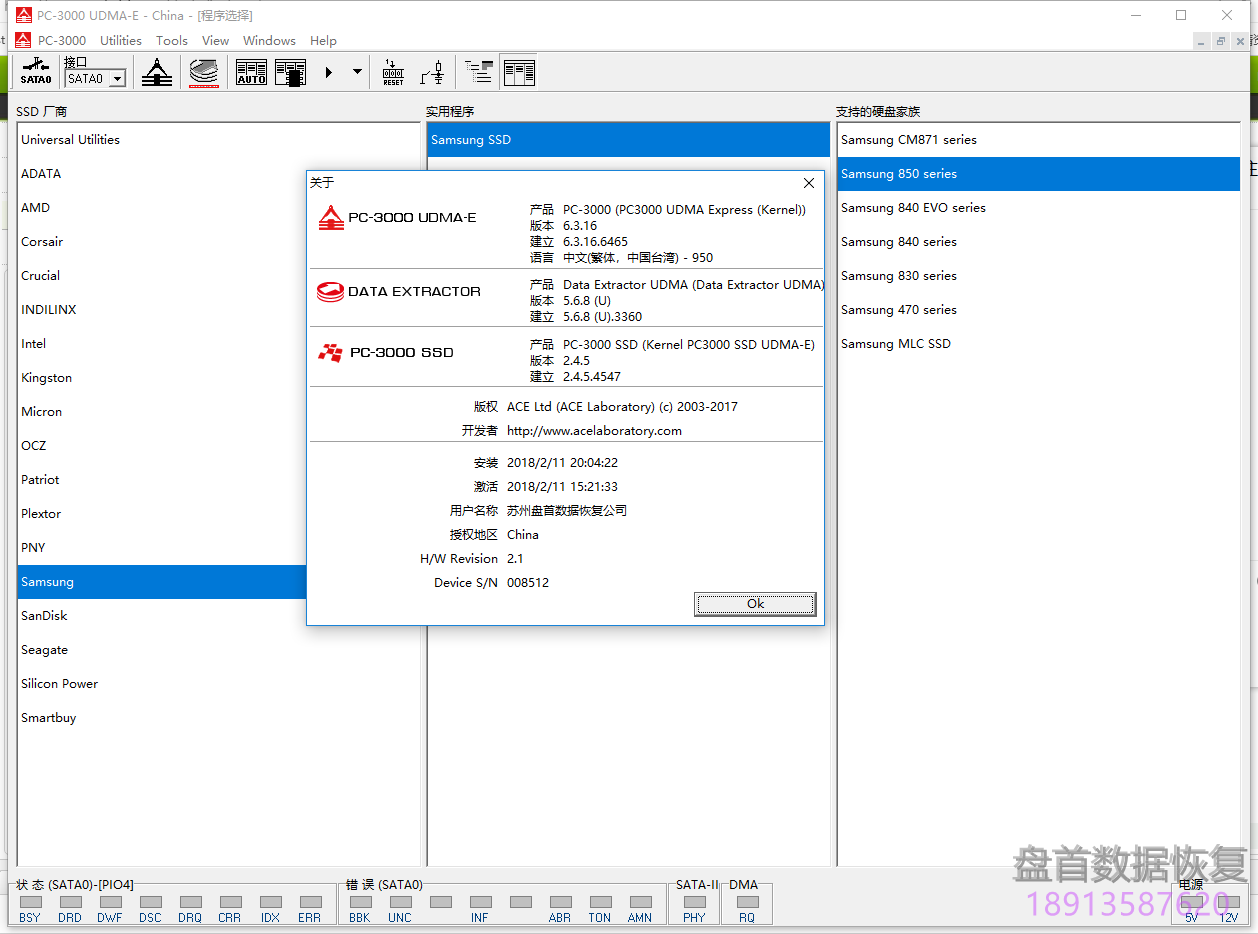Viewport: 1258px width, 934px height.
Task: Select Samsung 840 EVO series family
Action: coord(913,208)
